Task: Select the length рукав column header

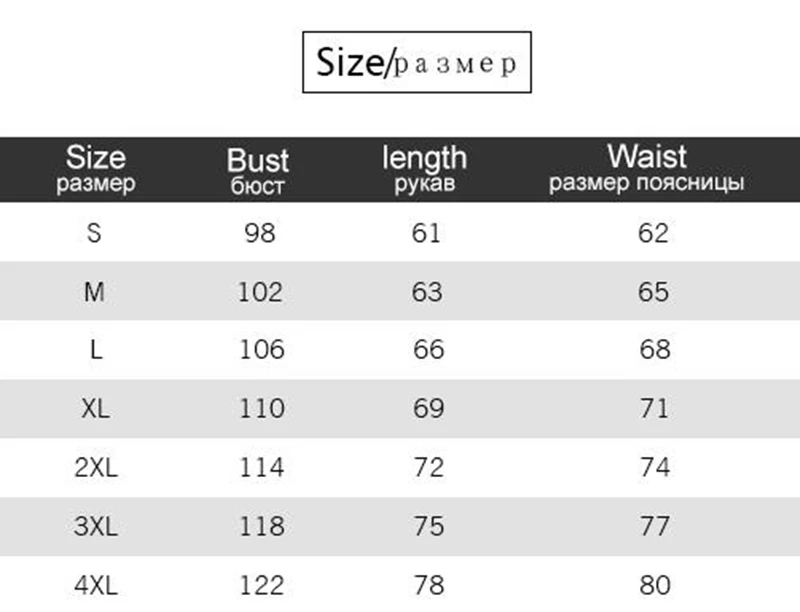Action: (x=424, y=169)
